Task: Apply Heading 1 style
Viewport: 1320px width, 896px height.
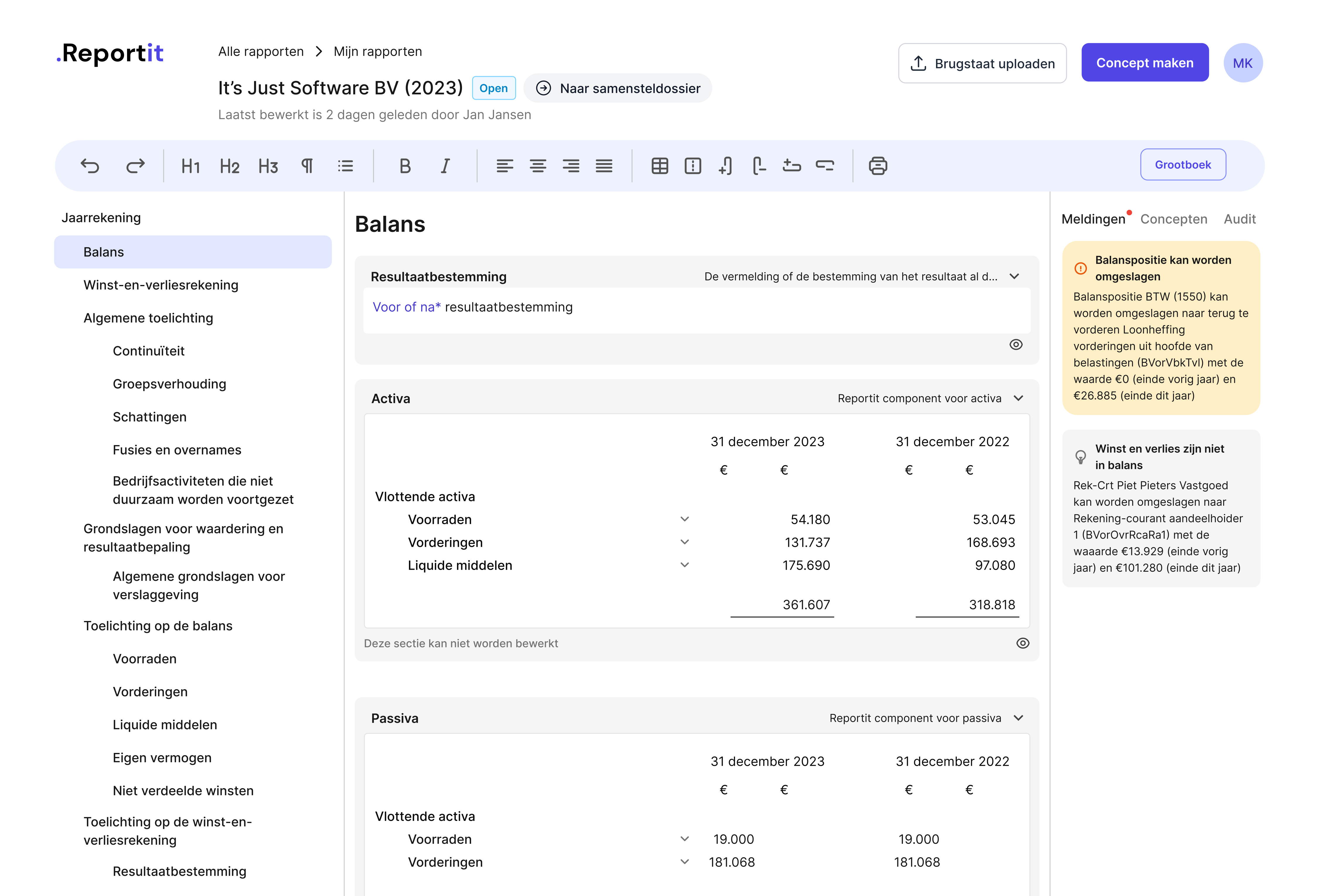Action: coord(190,166)
